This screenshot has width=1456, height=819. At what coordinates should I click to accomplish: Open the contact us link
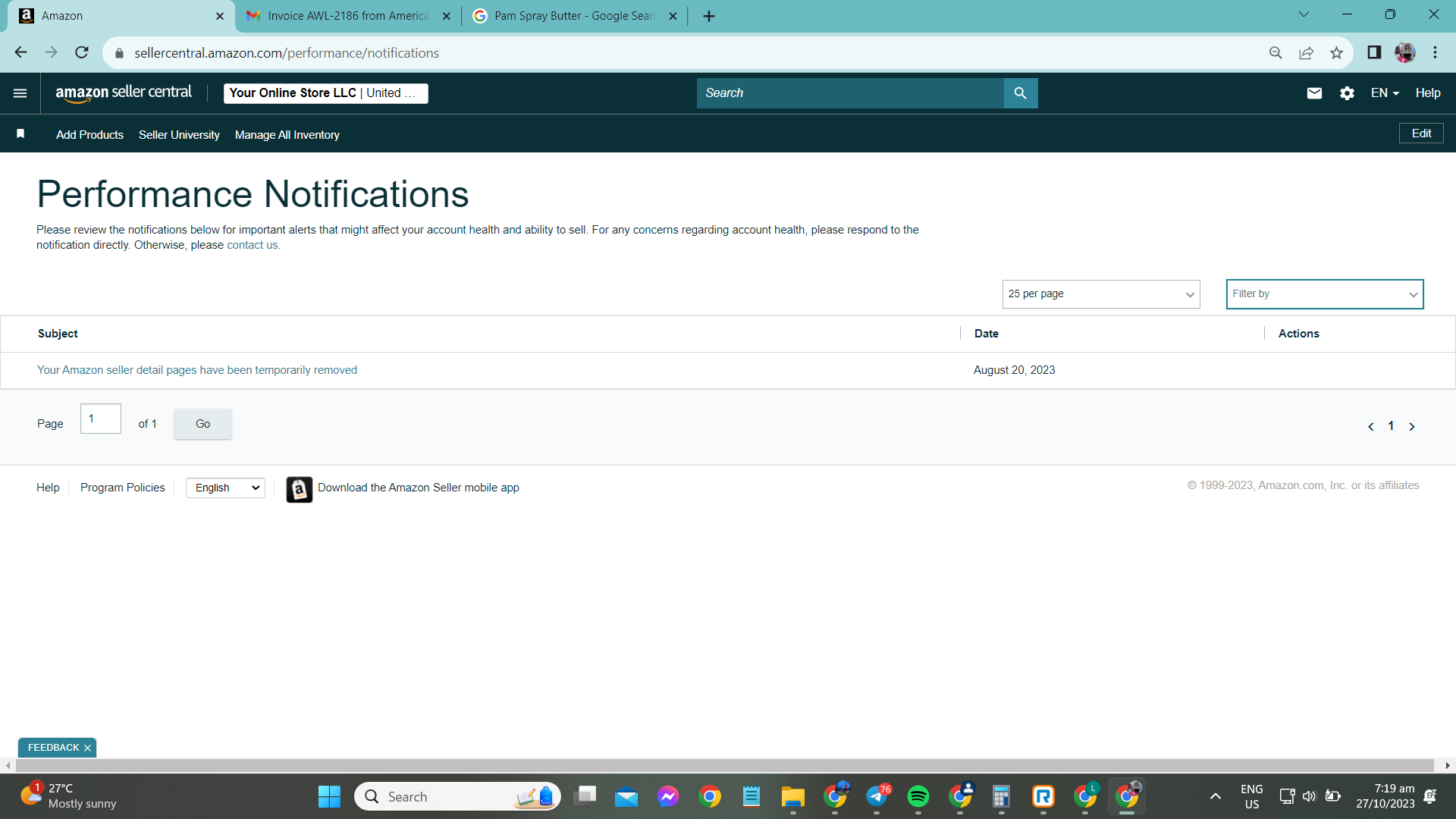pyautogui.click(x=253, y=245)
